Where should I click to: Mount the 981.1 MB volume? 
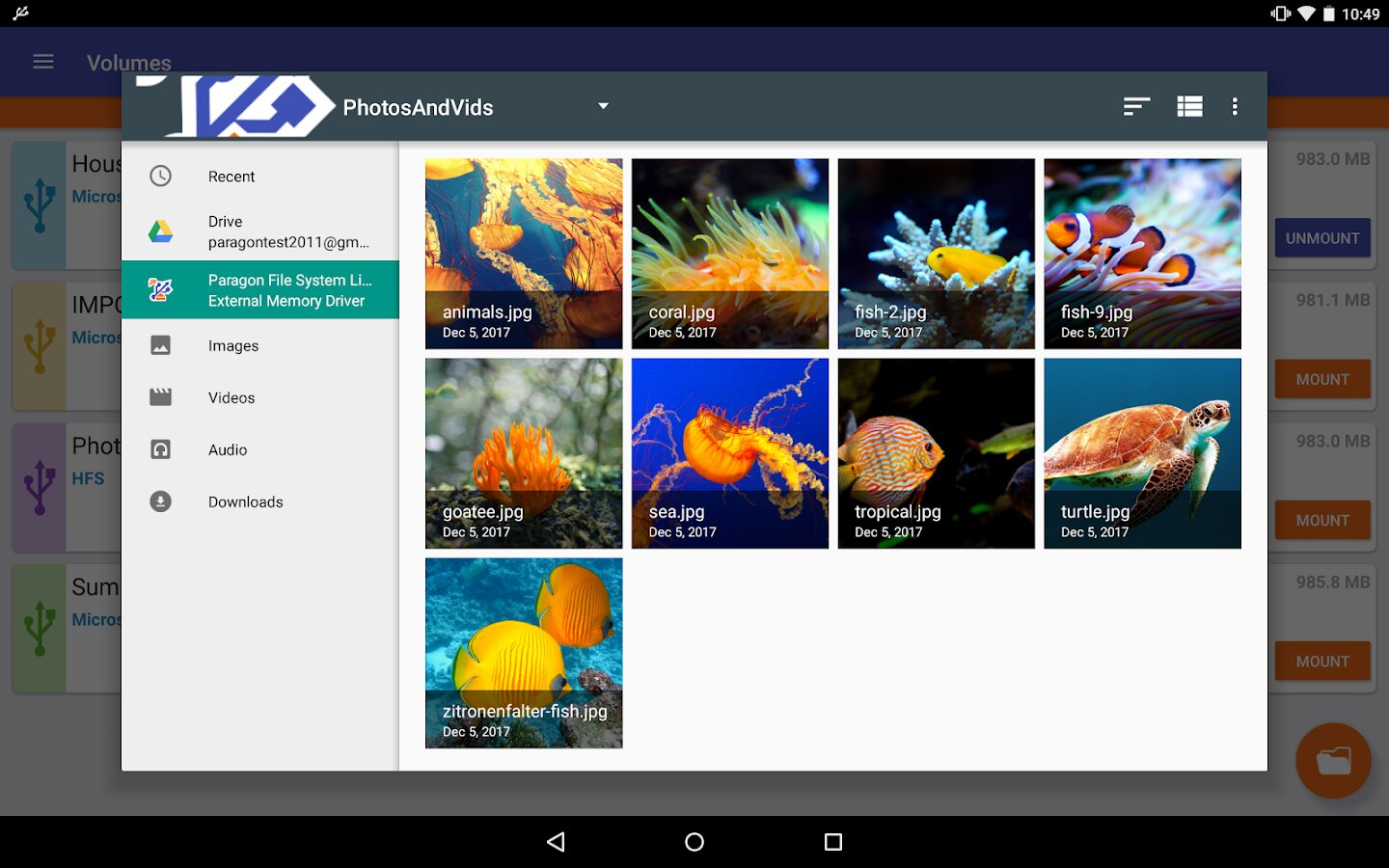pos(1322,379)
